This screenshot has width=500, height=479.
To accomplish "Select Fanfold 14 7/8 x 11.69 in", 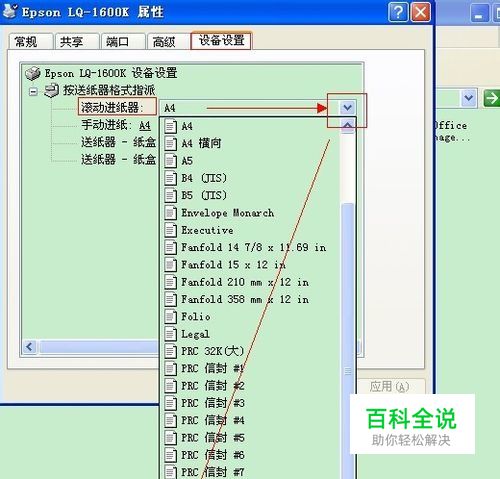I will point(251,247).
